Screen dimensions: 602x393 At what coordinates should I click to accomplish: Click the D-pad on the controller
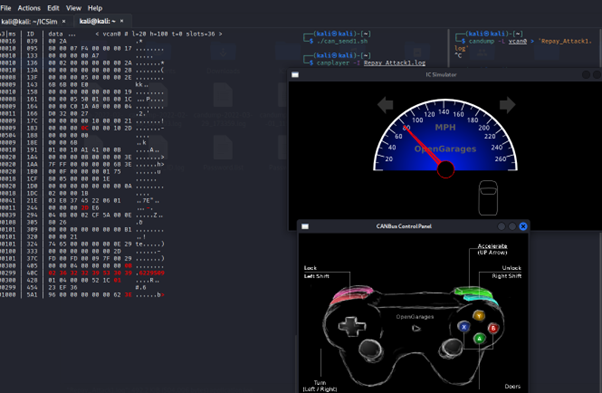352,326
